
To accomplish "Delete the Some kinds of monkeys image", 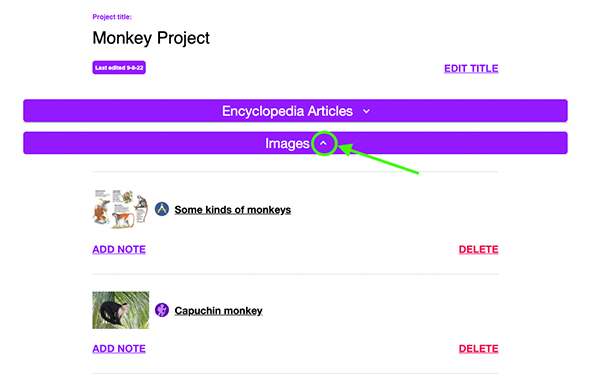I will click(478, 249).
